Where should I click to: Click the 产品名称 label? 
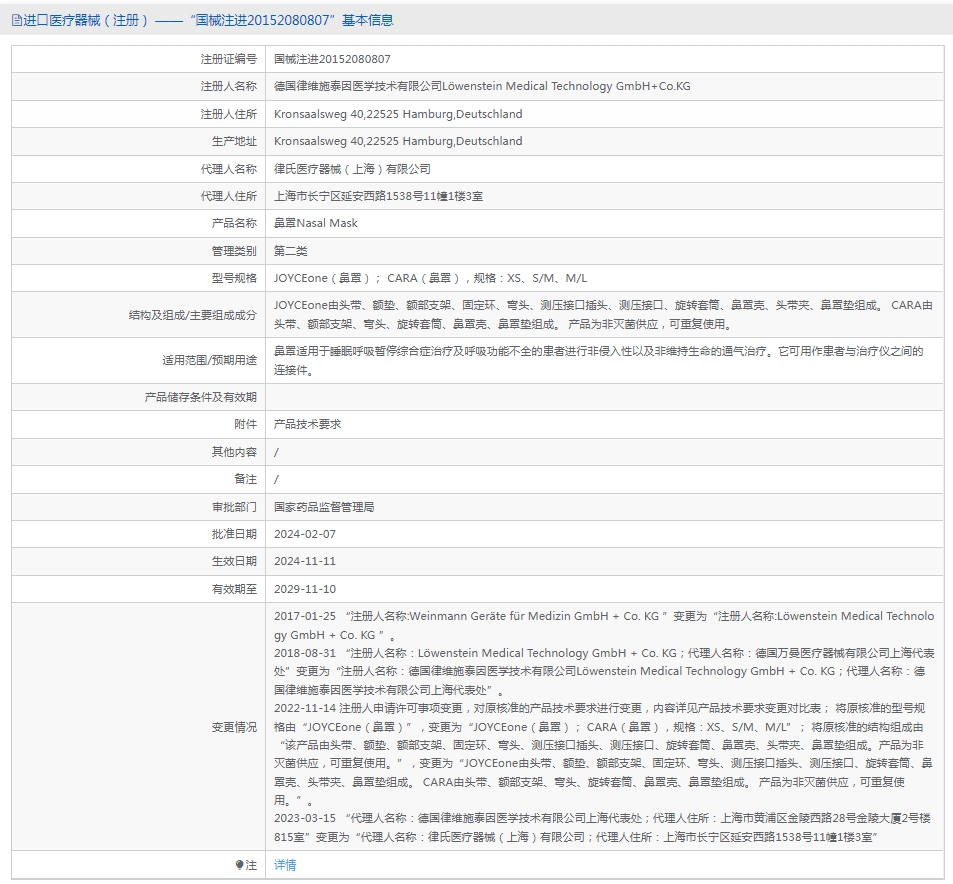234,223
